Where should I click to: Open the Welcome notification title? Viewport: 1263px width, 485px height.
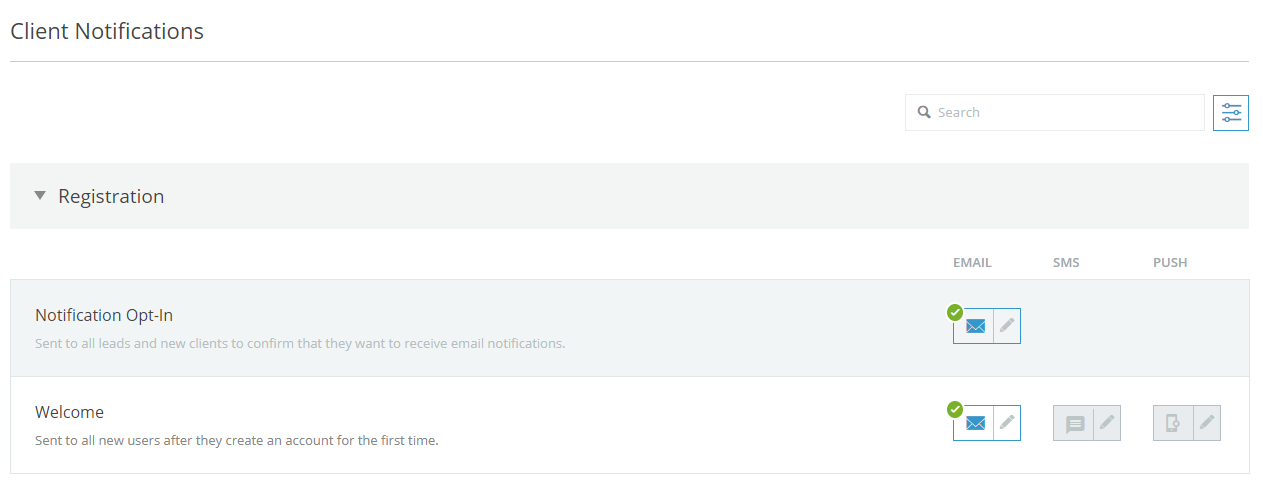coord(69,412)
